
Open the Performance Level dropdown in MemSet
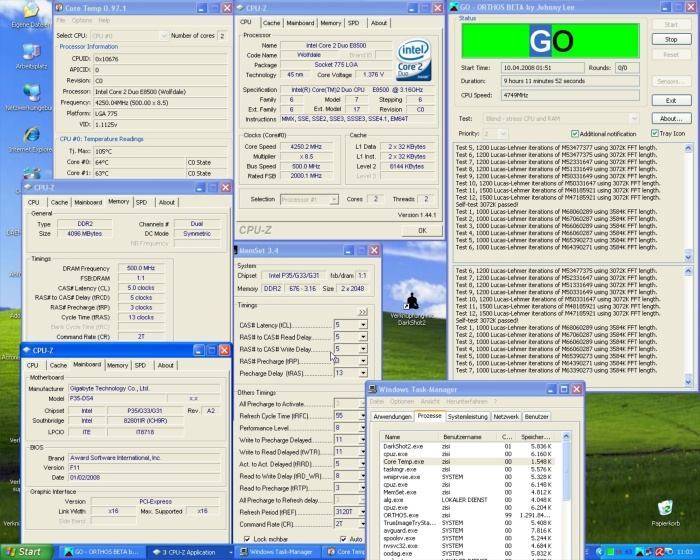pos(350,428)
